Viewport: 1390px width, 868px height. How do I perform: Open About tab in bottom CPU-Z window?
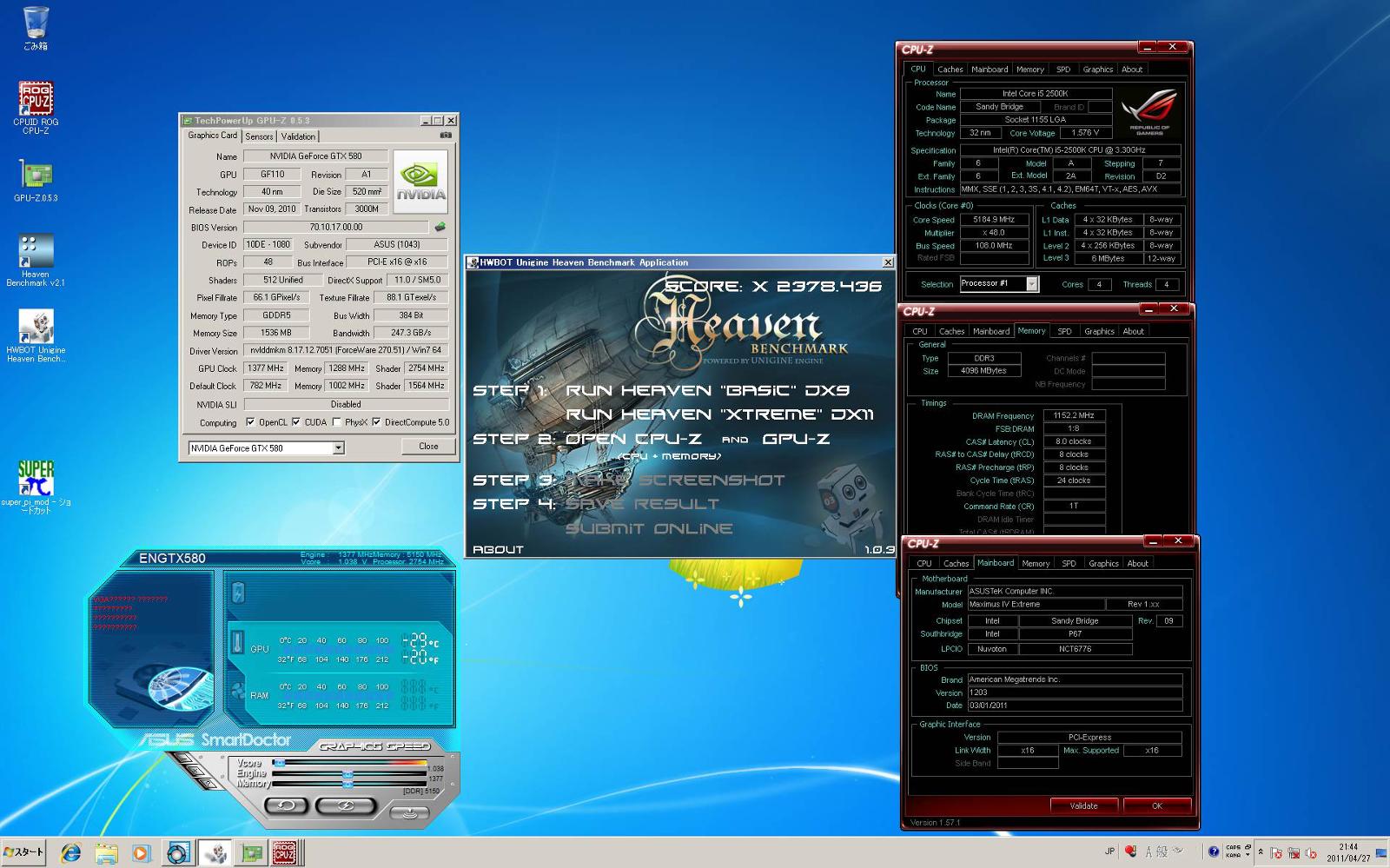point(1137,563)
